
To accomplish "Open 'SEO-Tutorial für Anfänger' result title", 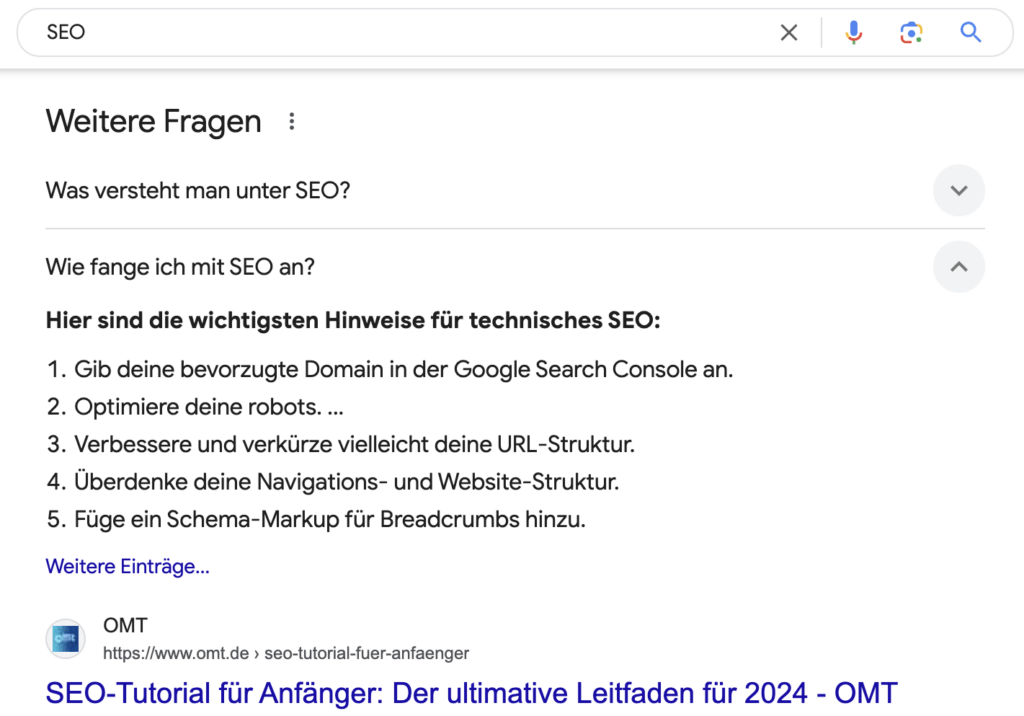I will [x=472, y=693].
